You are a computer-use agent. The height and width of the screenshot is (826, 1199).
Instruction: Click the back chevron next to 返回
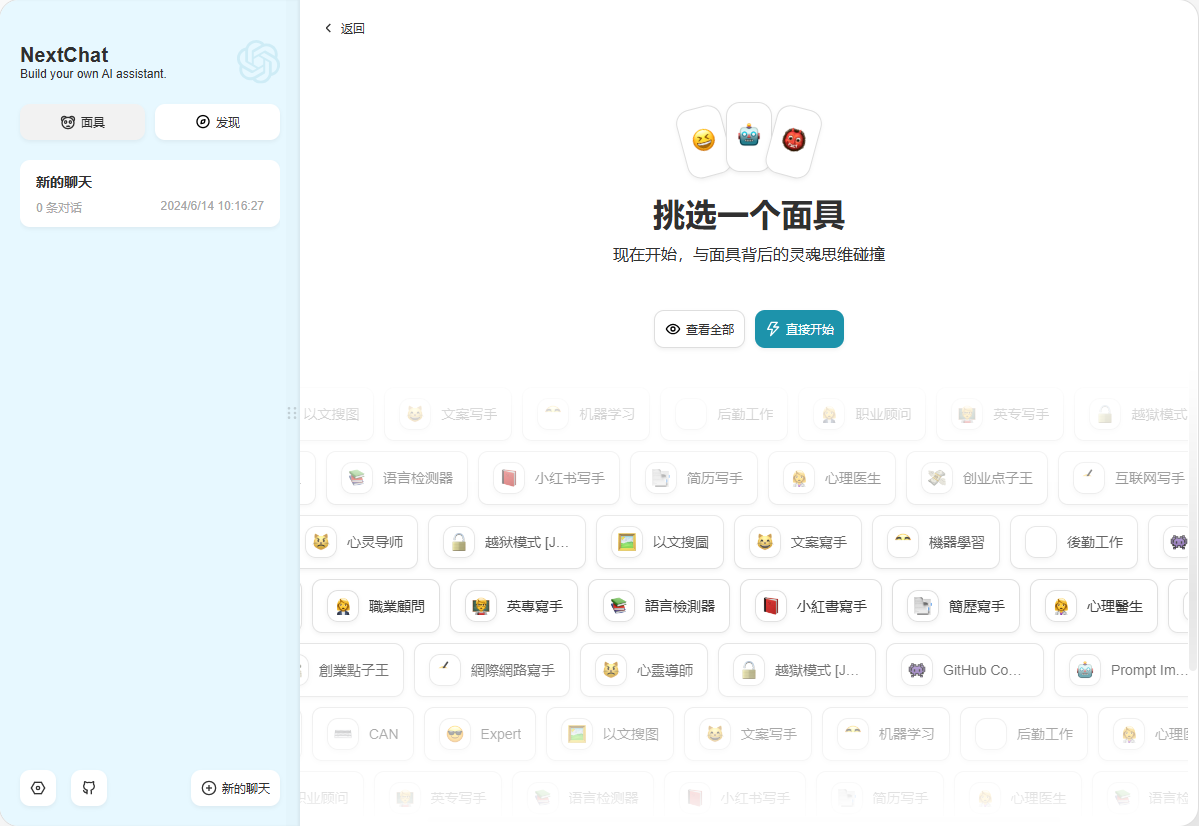tap(328, 28)
